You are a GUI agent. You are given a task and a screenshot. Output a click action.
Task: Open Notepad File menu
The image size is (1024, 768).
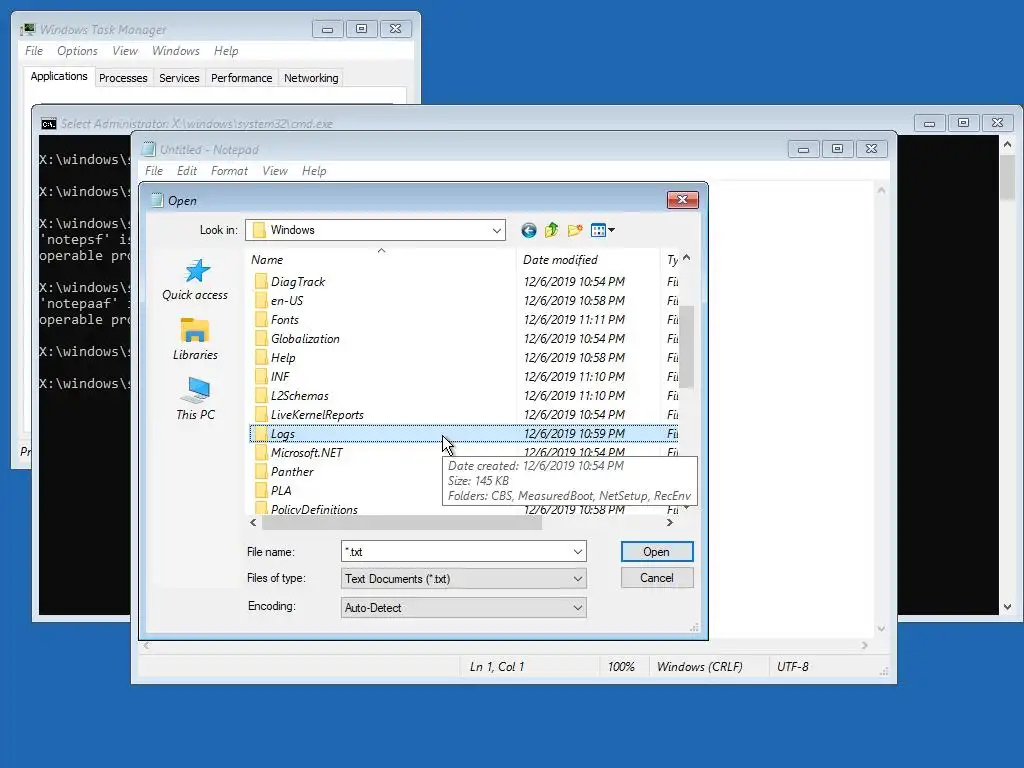[154, 171]
